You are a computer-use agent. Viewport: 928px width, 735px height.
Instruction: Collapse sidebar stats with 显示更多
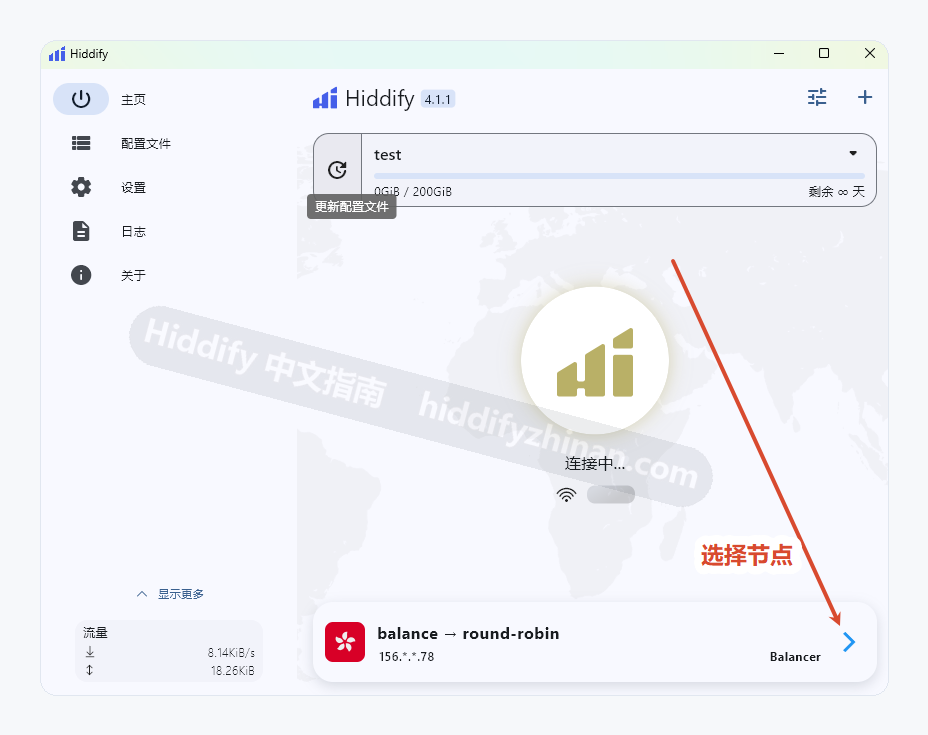pos(170,594)
